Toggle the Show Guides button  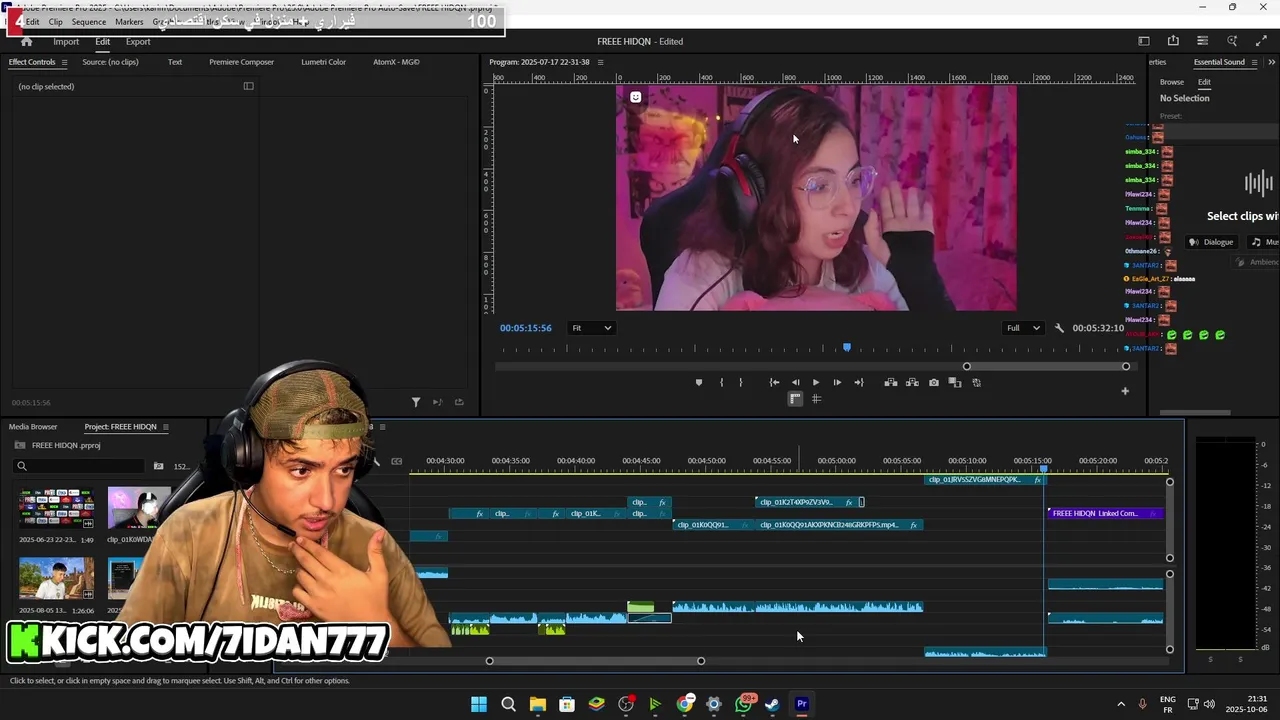[x=816, y=398]
